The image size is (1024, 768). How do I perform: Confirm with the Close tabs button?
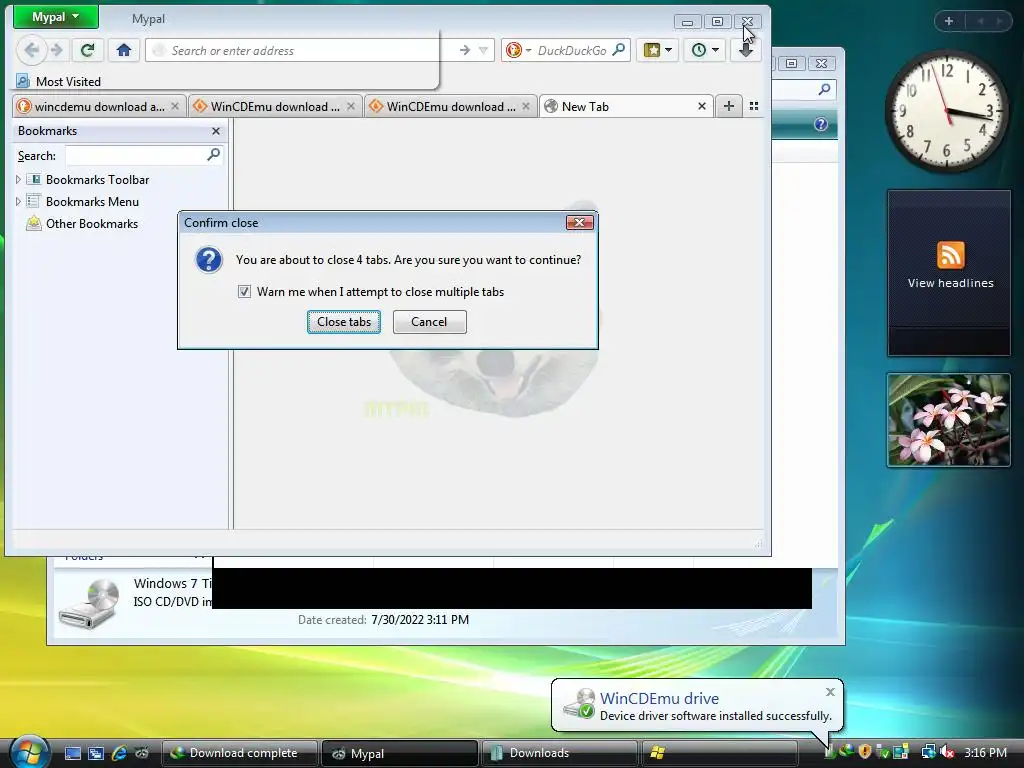(344, 322)
